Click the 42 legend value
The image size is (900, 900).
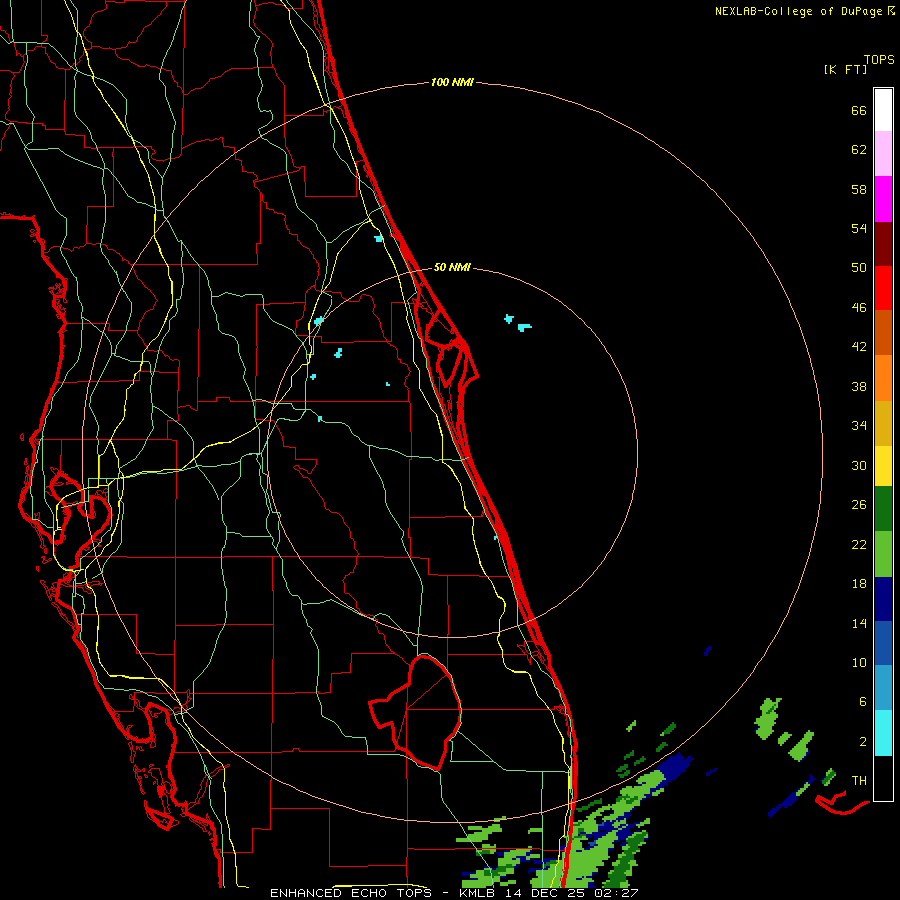pos(859,347)
